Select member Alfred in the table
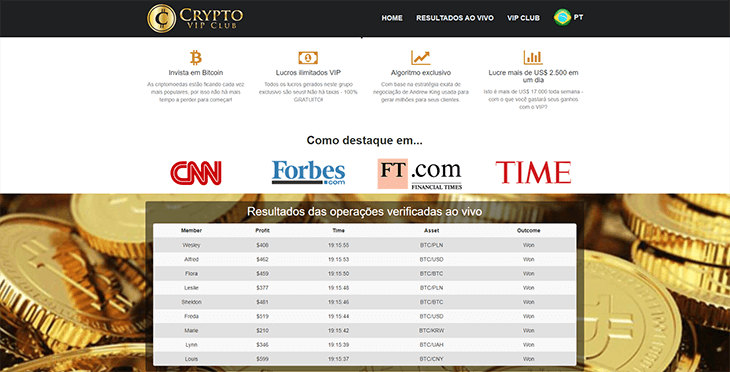This screenshot has height=372, width=730. [x=191, y=259]
